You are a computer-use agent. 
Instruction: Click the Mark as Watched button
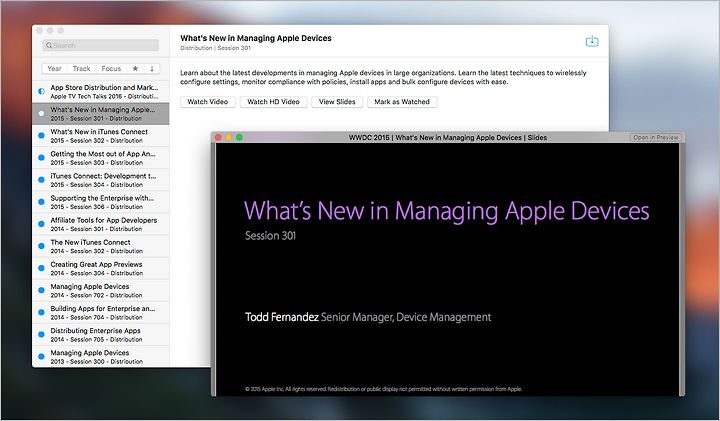402,102
